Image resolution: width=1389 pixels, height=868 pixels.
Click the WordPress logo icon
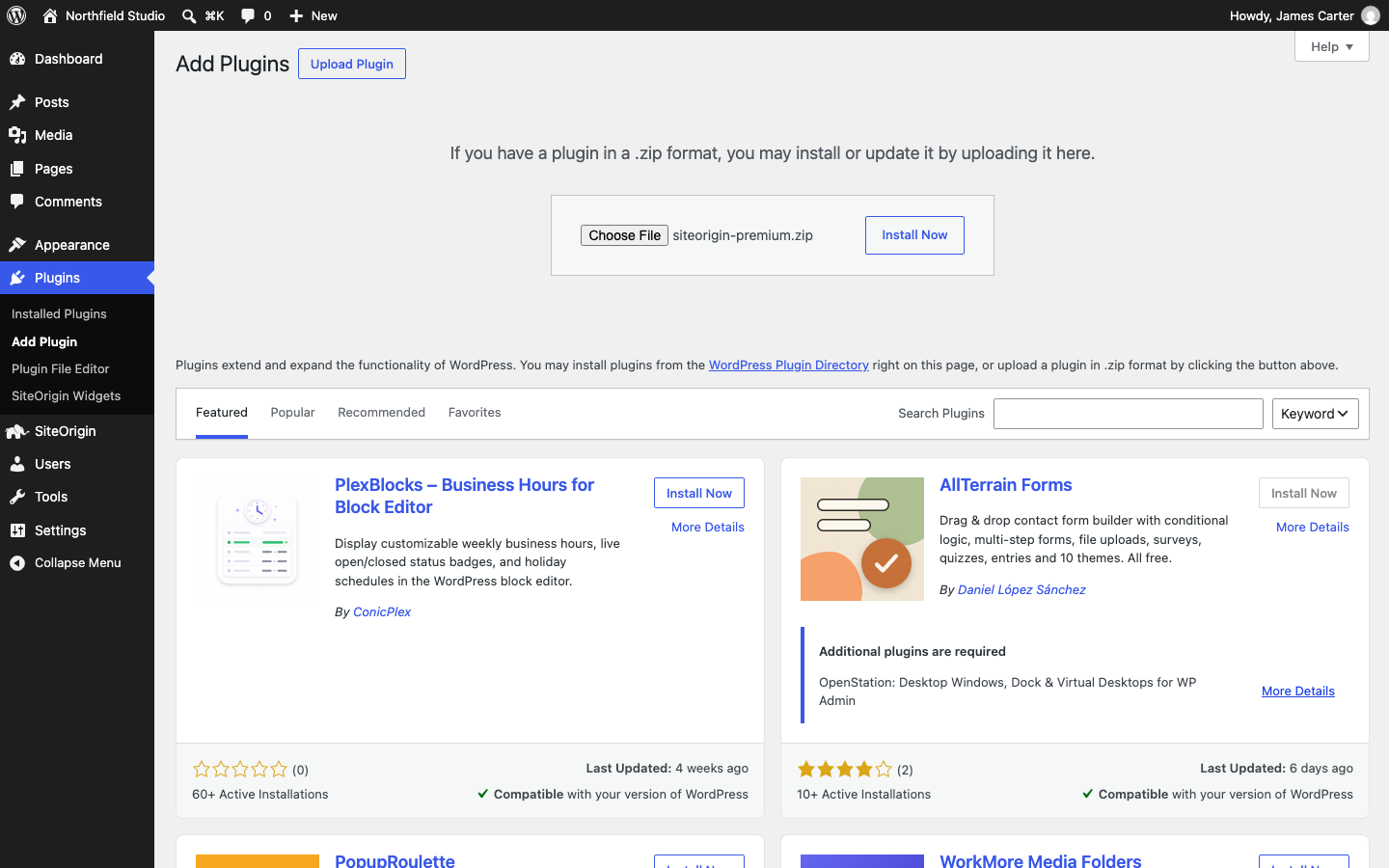pyautogui.click(x=16, y=15)
